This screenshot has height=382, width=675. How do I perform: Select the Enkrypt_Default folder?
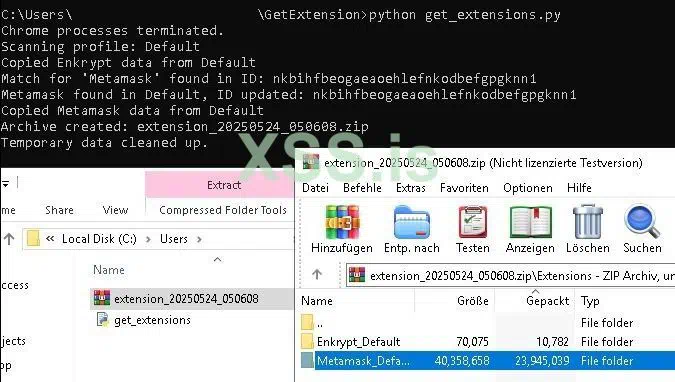(358, 342)
